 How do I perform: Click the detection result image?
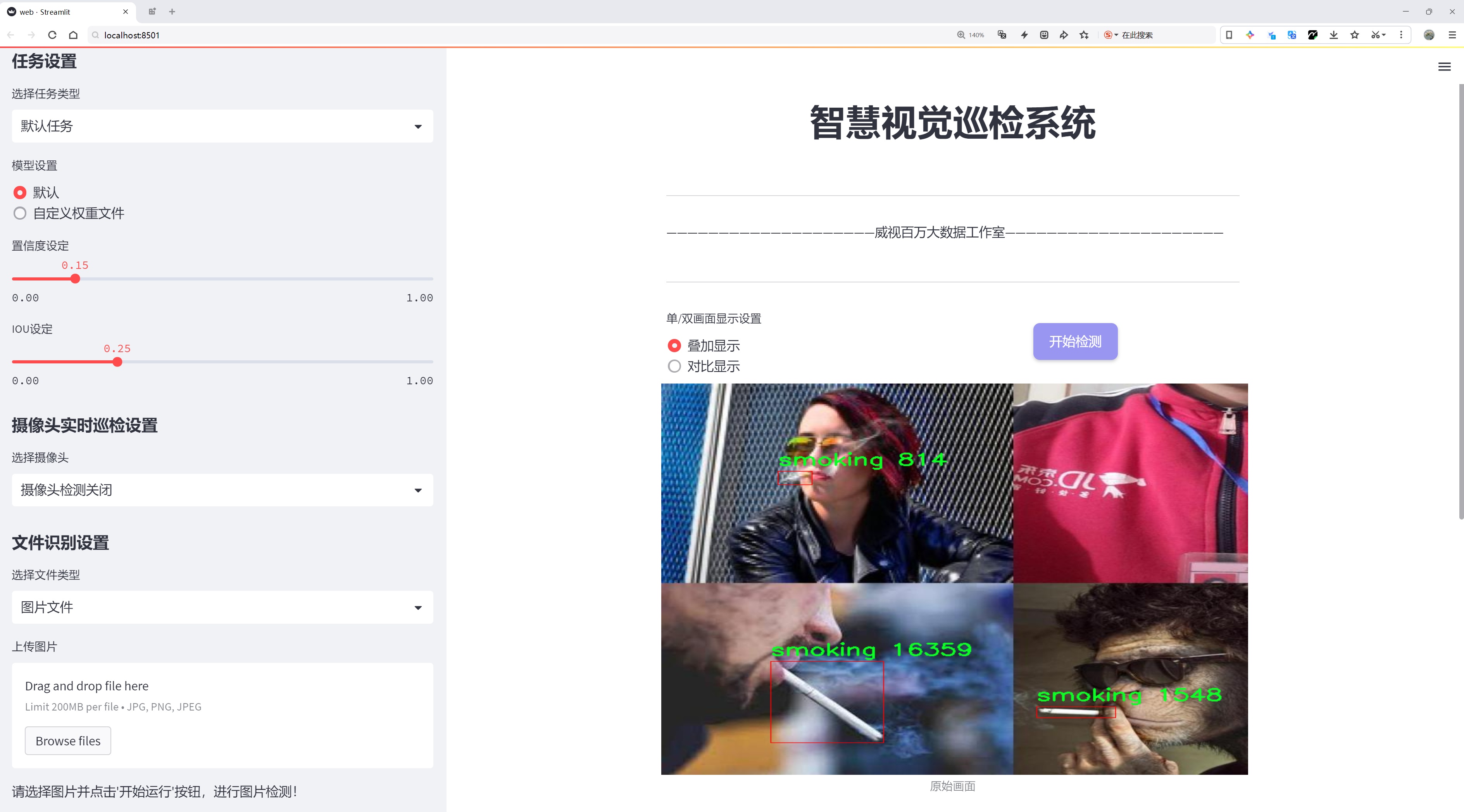tap(954, 579)
